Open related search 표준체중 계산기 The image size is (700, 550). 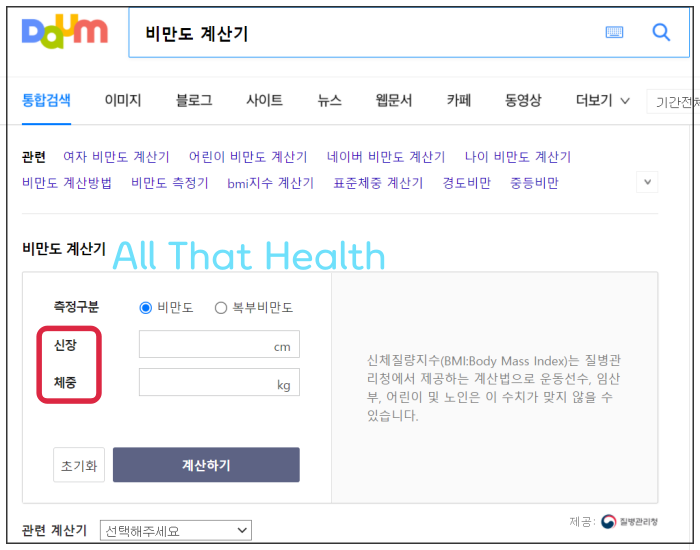pos(378,183)
